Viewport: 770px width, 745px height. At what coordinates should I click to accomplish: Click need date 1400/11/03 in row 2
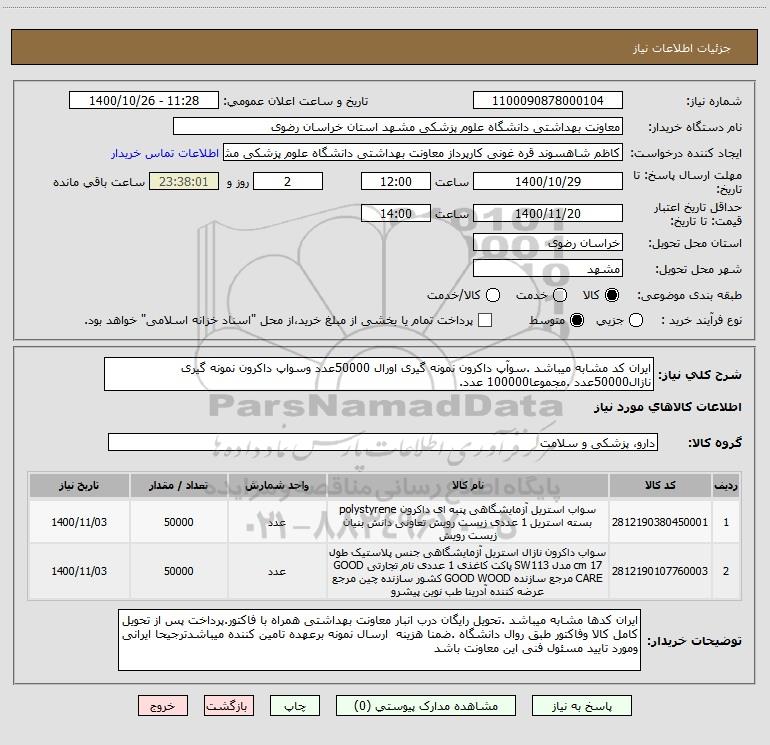[79, 571]
